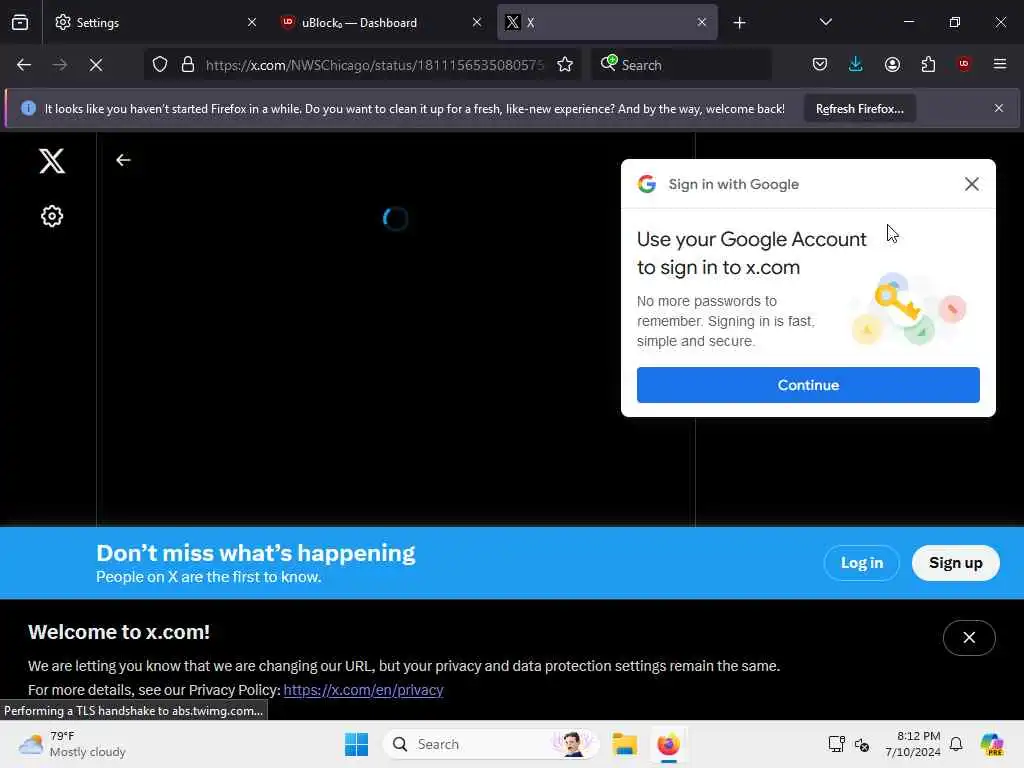
Task: Click the X logo in sidebar
Action: [52, 161]
